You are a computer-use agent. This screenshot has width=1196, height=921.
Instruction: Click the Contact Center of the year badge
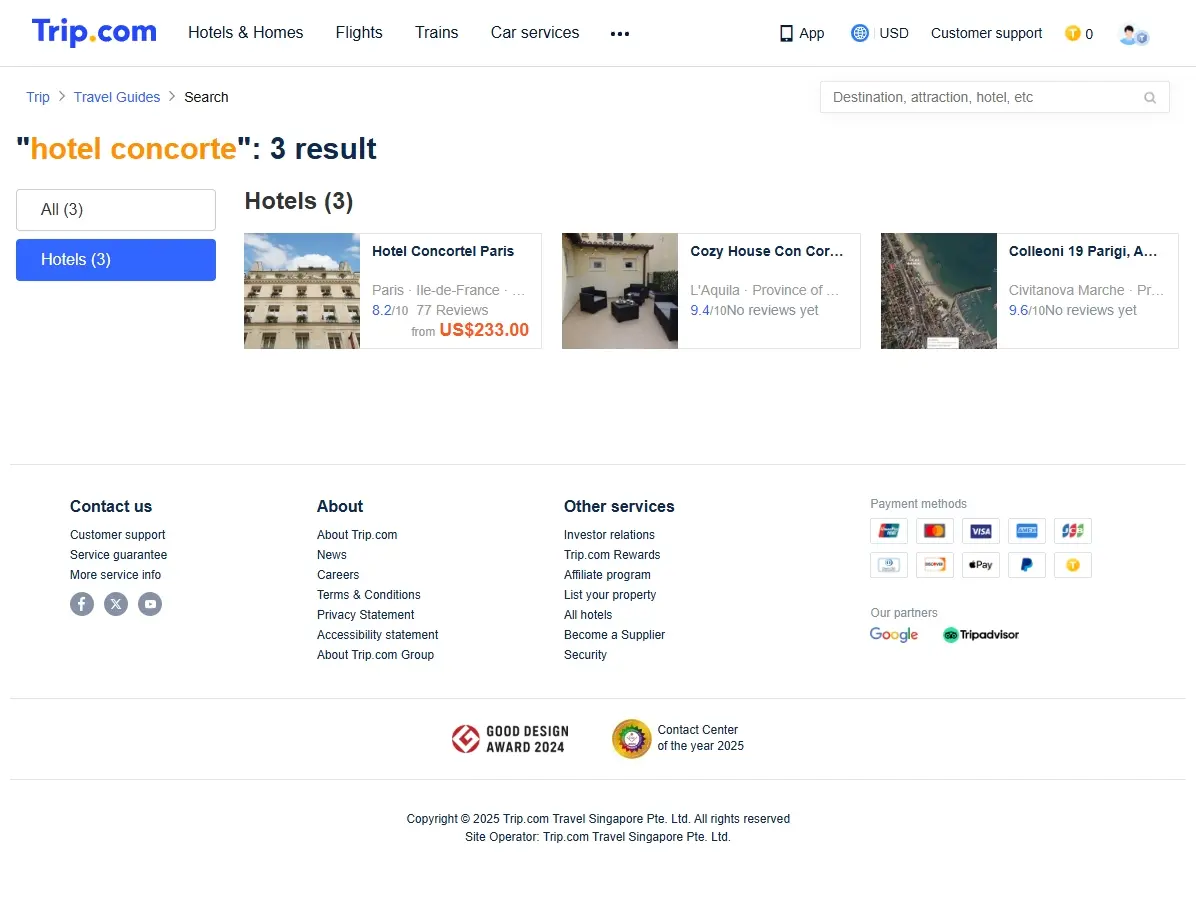(x=678, y=739)
